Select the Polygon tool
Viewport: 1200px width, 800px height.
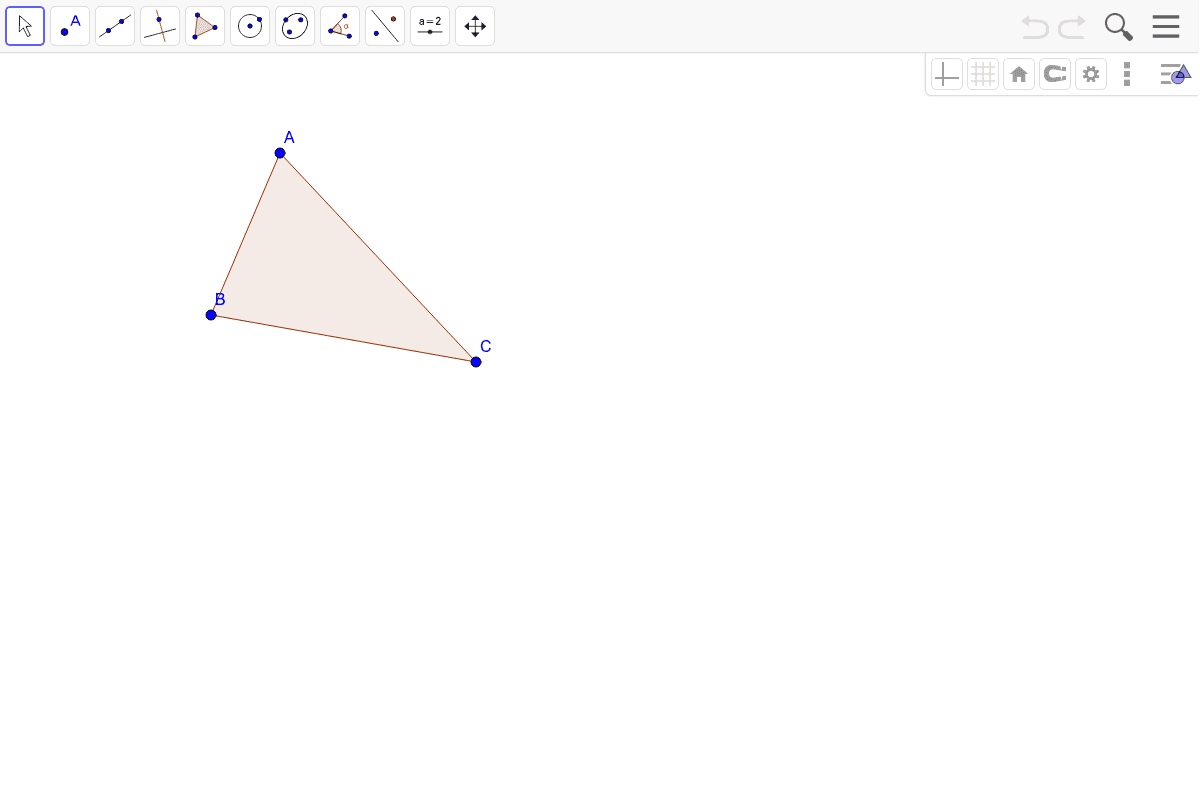tap(205, 26)
